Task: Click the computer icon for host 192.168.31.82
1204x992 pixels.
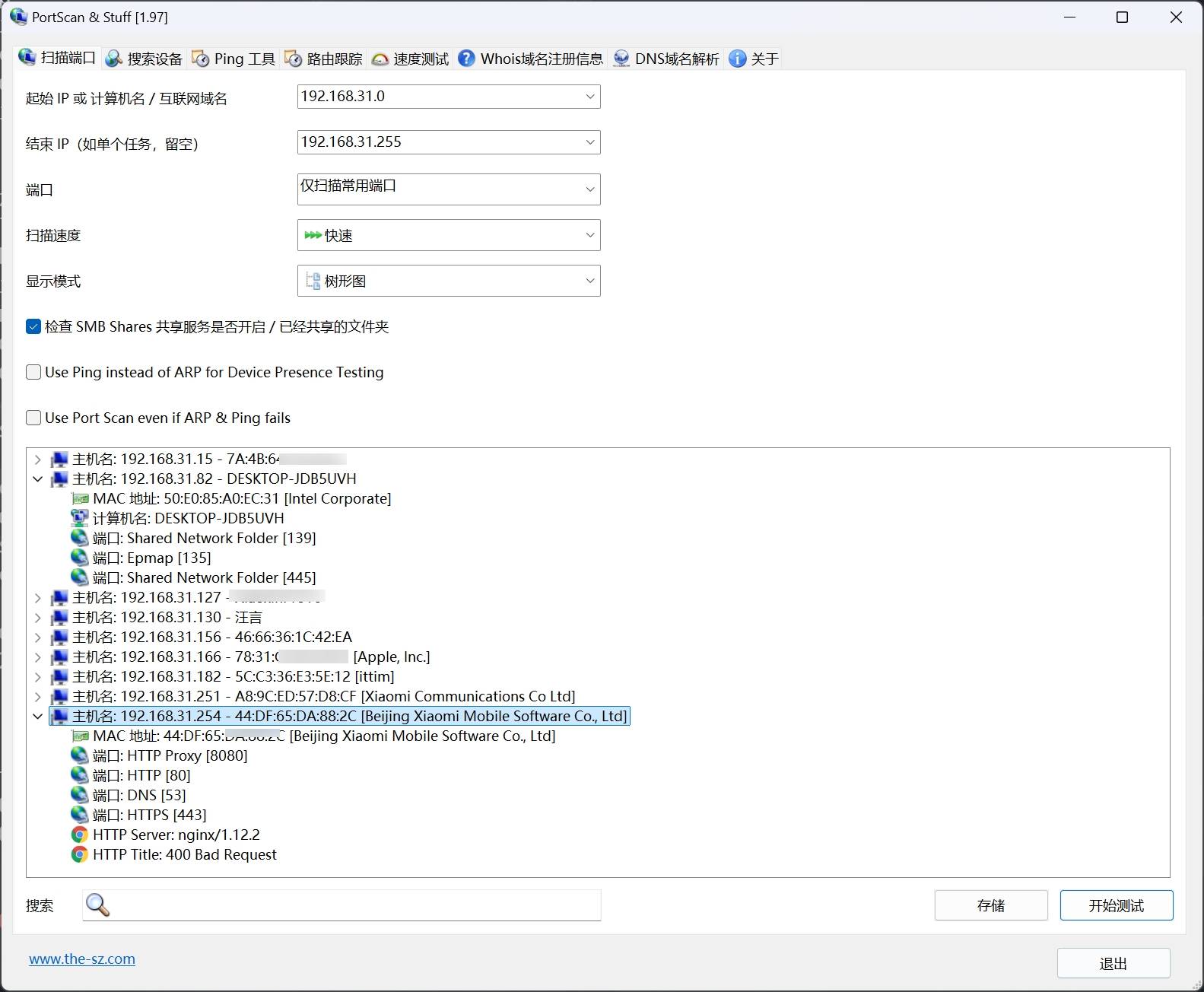Action: click(x=59, y=479)
